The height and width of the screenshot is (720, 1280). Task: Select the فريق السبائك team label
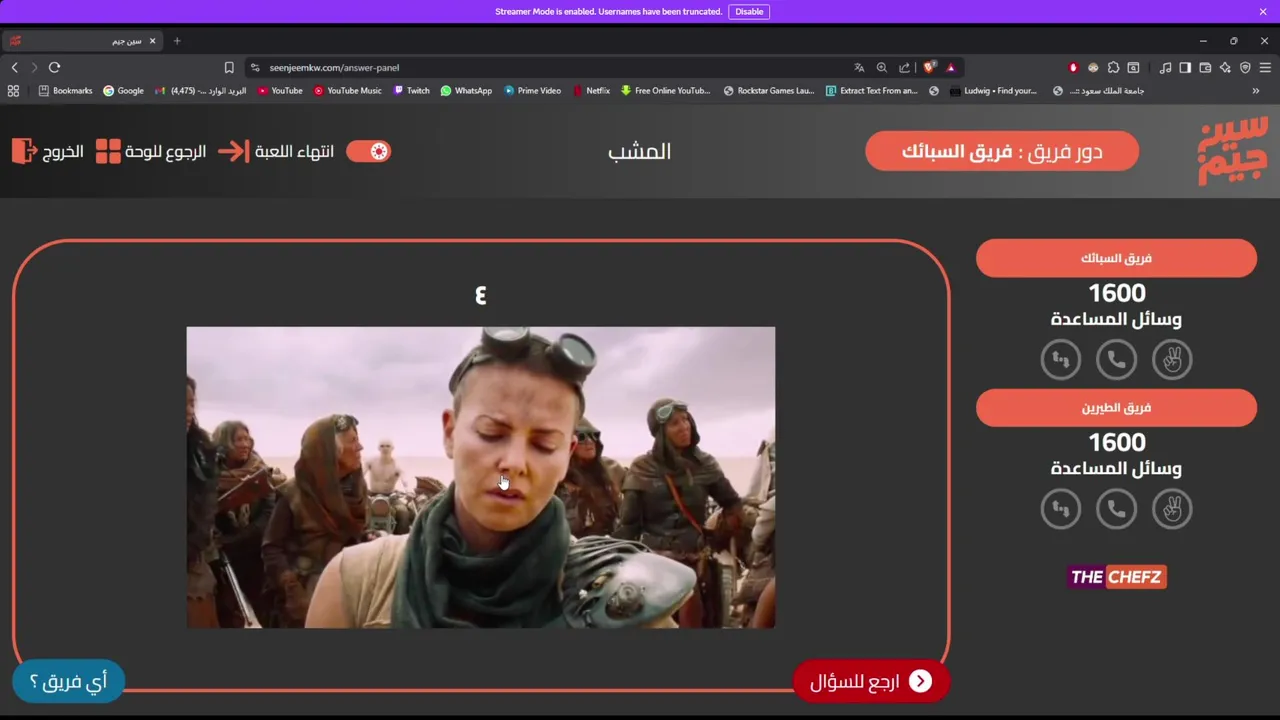(1116, 258)
